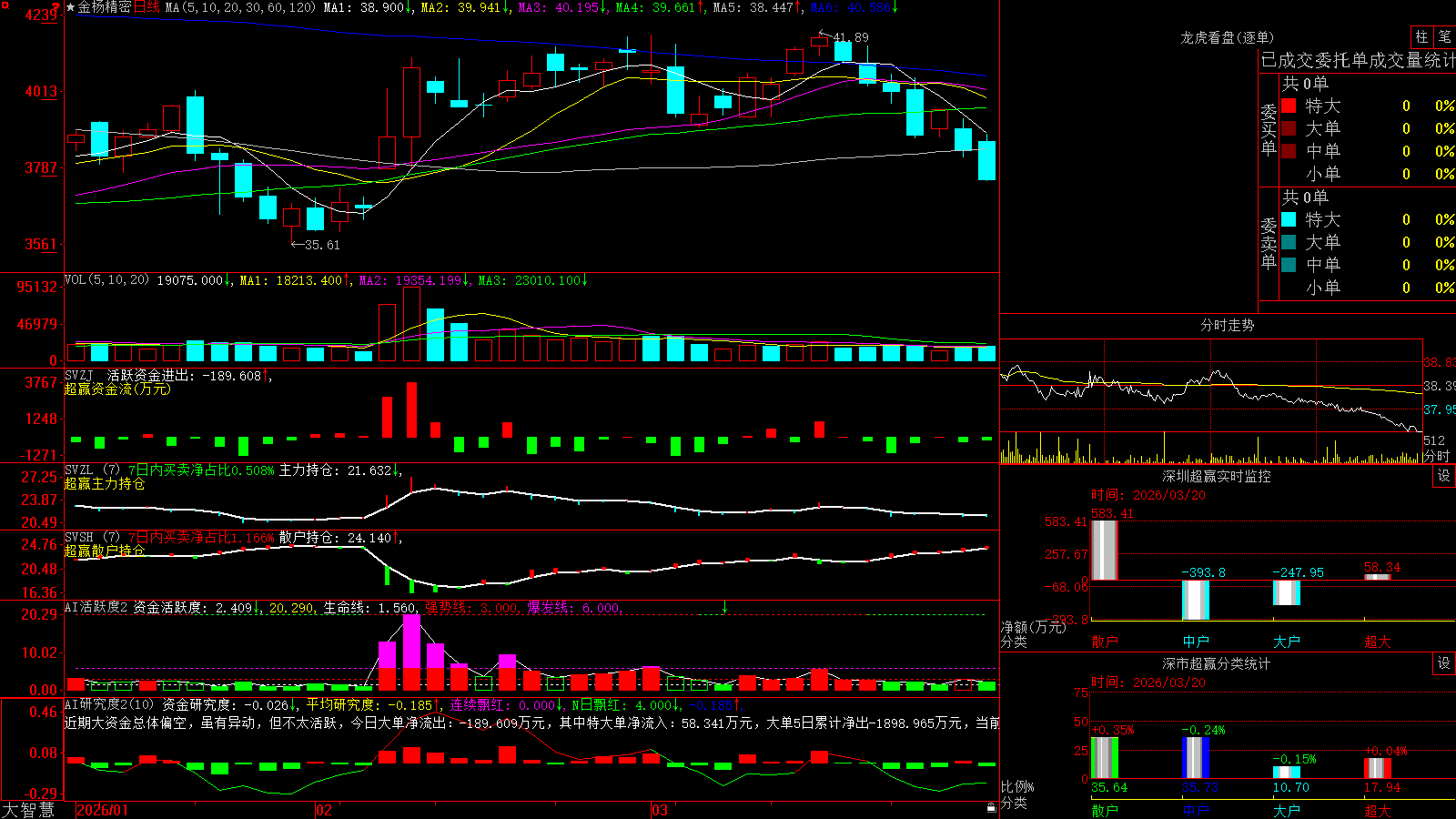Click the -393.8 中户 net amount bar
This screenshot has width=1456, height=819.
1196,600
